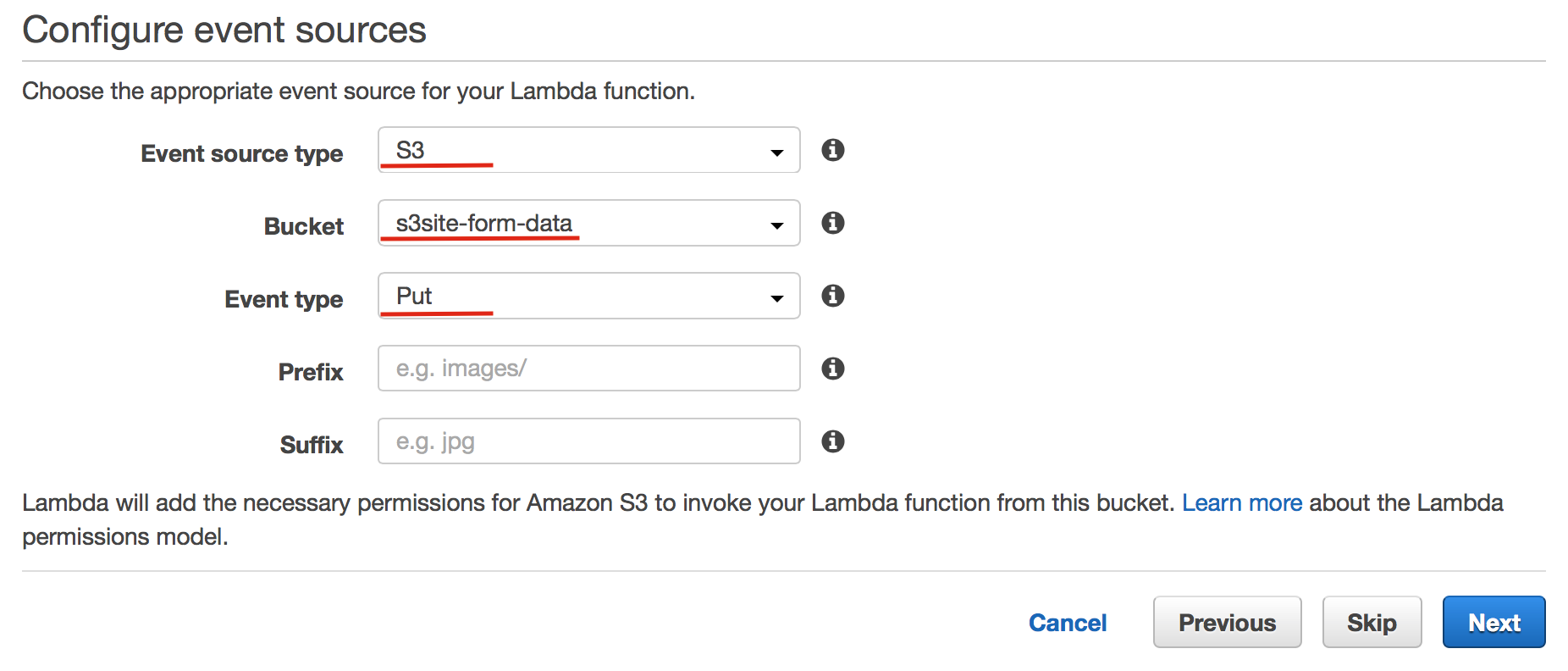The image size is (1568, 671).
Task: Expand the Bucket s3site-form-data dropdown
Action: 588,223
